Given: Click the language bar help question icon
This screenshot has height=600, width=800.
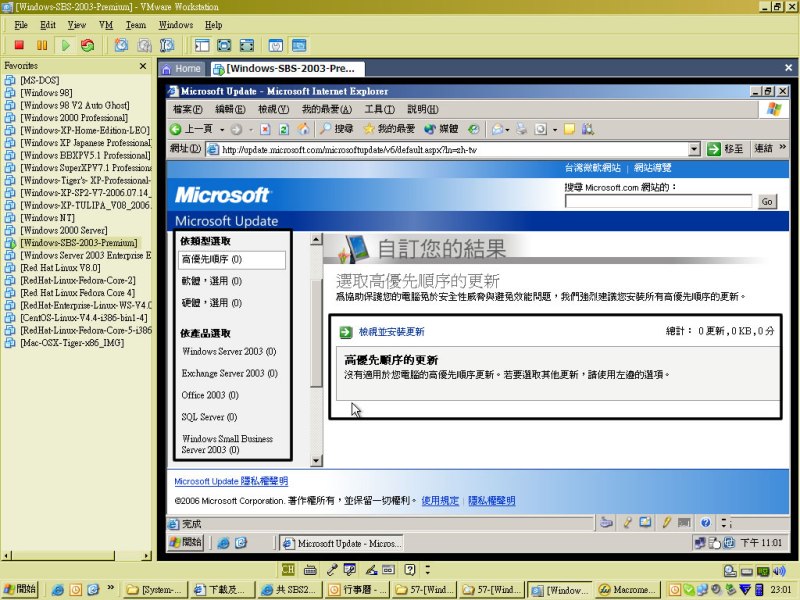Looking at the screenshot, I should pos(410,569).
